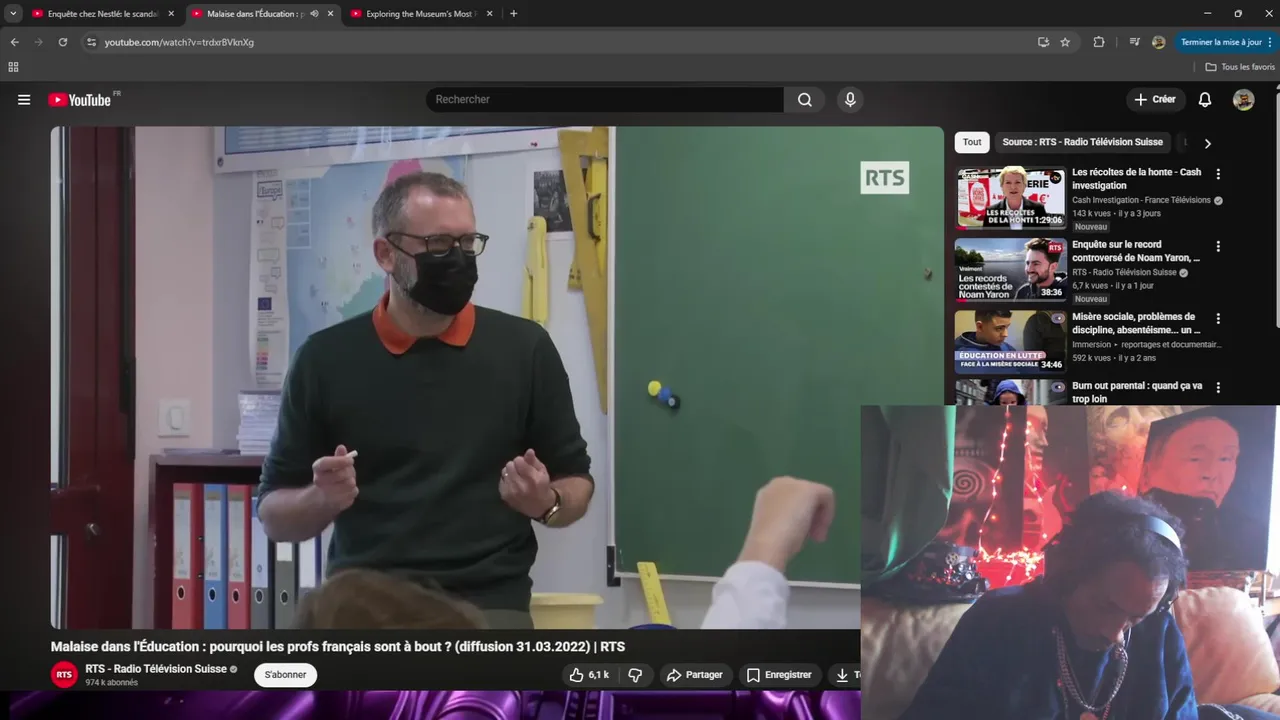Click the Immersion reportages channel text
The height and width of the screenshot is (720, 1280).
pyautogui.click(x=1146, y=344)
